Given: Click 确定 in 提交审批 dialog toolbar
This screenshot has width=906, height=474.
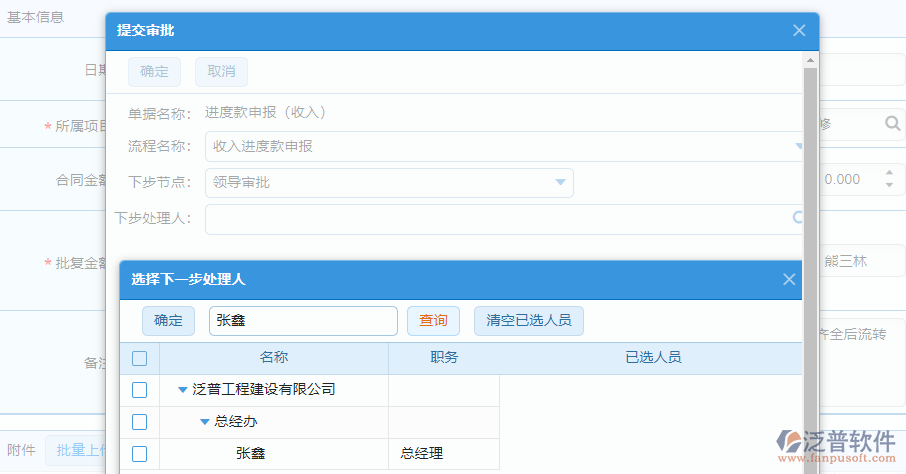Looking at the screenshot, I should click(x=155, y=72).
